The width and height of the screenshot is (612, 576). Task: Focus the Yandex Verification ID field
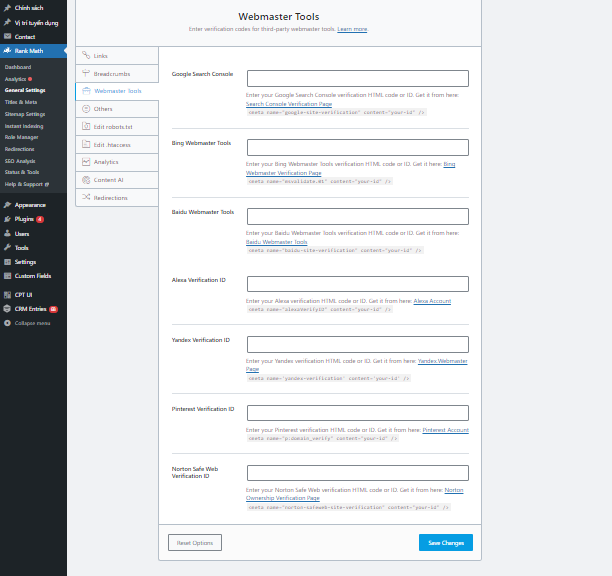point(358,345)
